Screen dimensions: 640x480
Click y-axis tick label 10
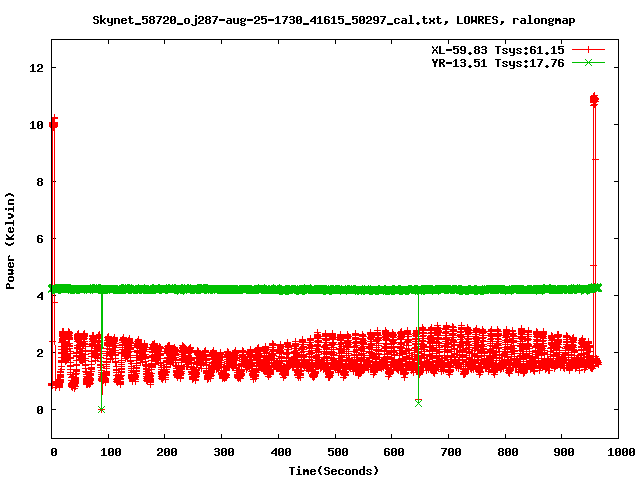pyautogui.click(x=36, y=125)
